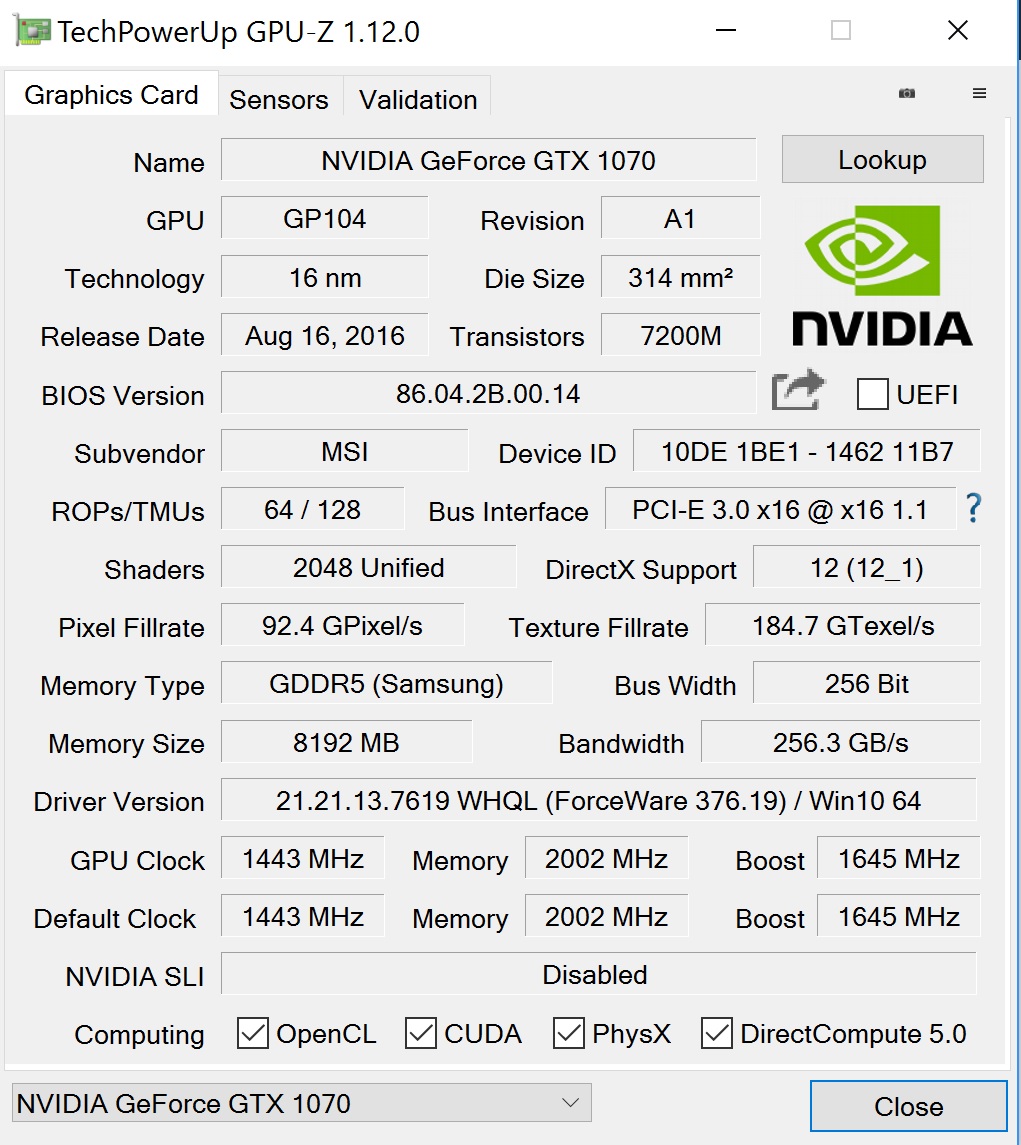This screenshot has height=1145, width=1021.
Task: Click the TechPowerUp GPU-Z 1.12.0 title text
Action: click(238, 32)
